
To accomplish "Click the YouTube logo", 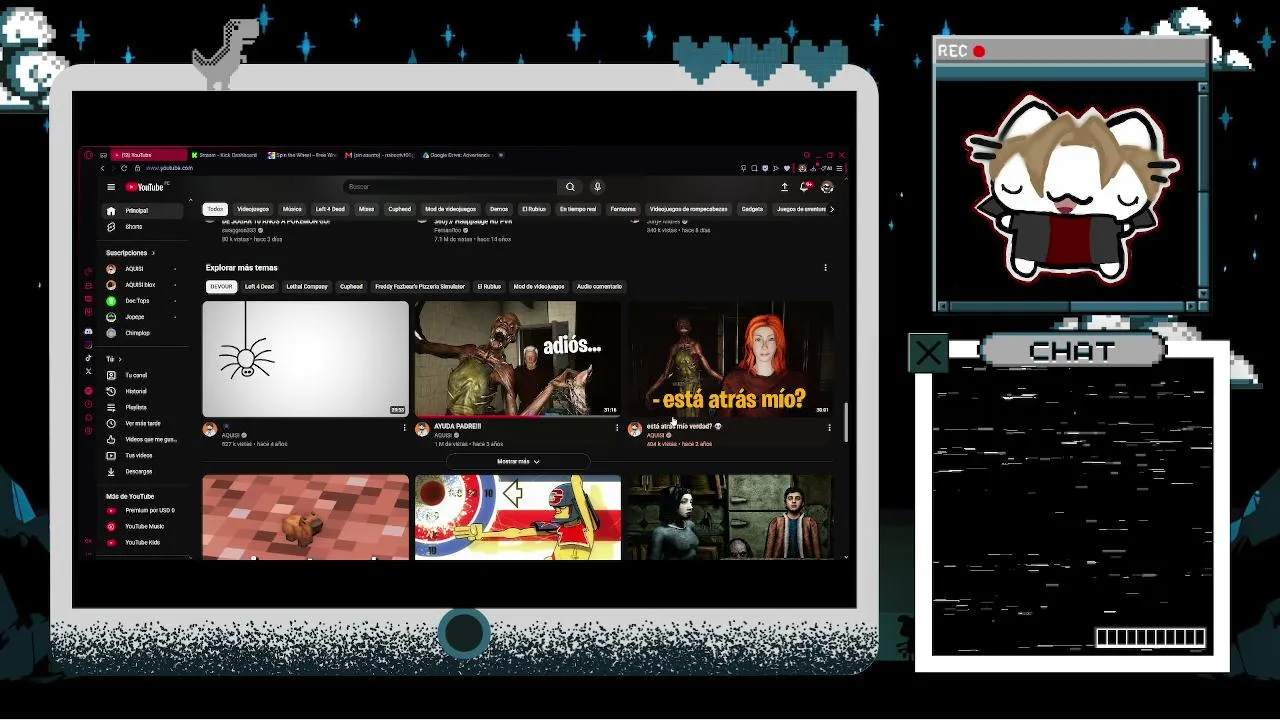I will pyautogui.click(x=147, y=187).
